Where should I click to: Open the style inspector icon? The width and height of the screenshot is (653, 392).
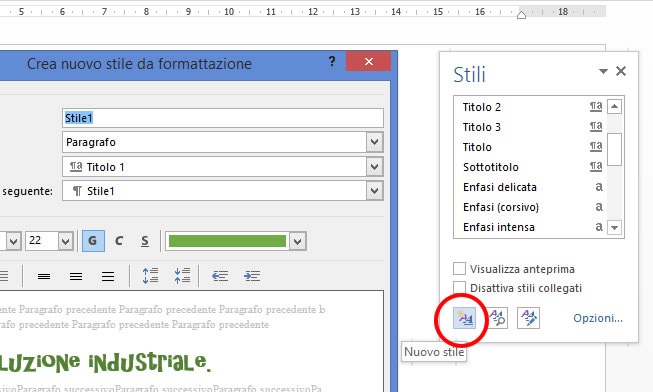[497, 318]
